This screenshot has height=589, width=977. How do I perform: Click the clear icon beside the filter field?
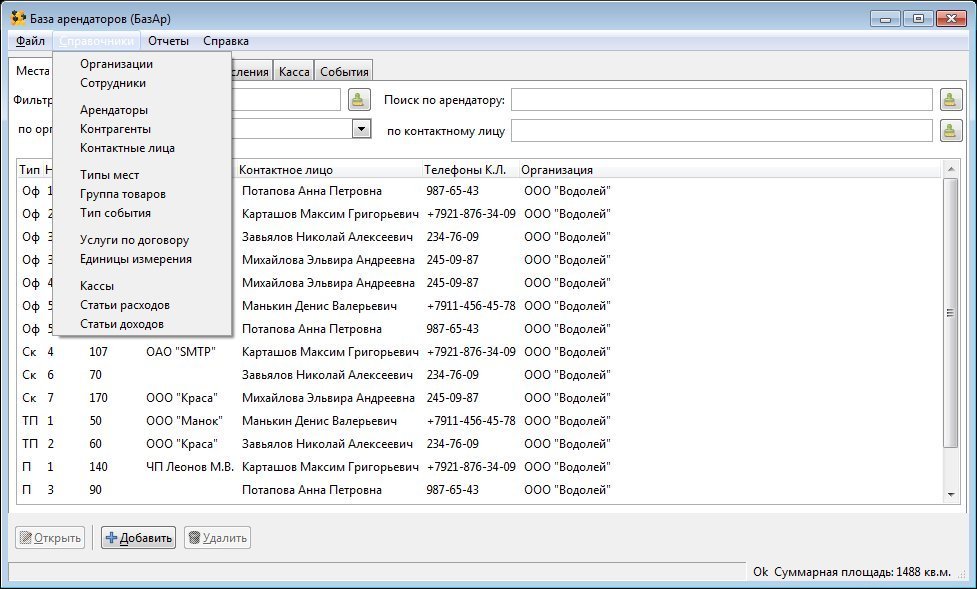click(358, 99)
